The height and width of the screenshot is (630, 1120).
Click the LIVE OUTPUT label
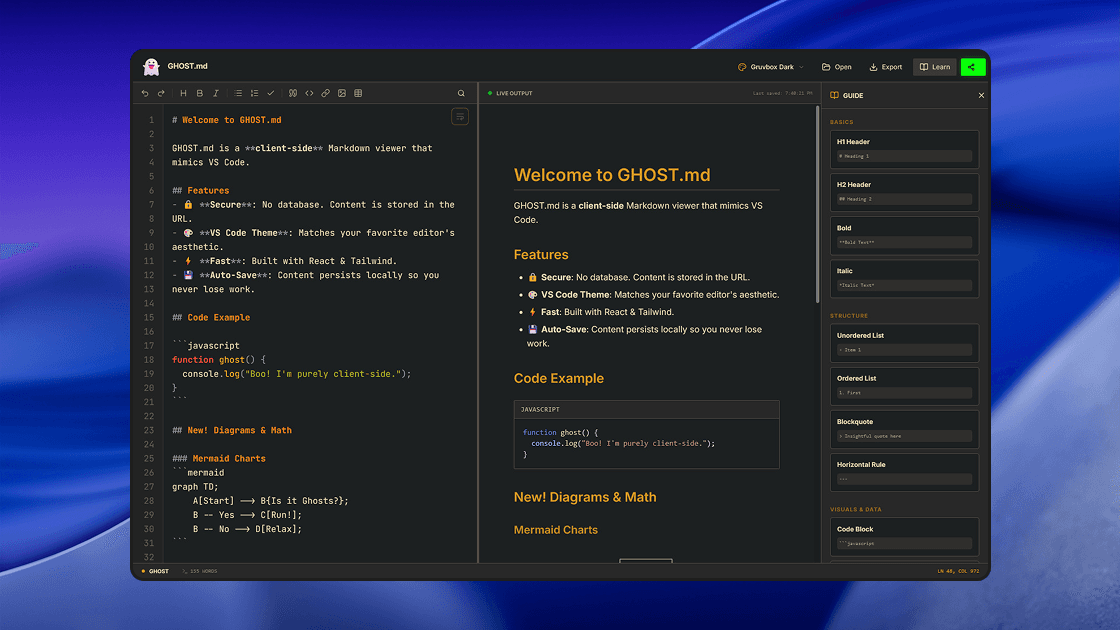[x=514, y=94]
